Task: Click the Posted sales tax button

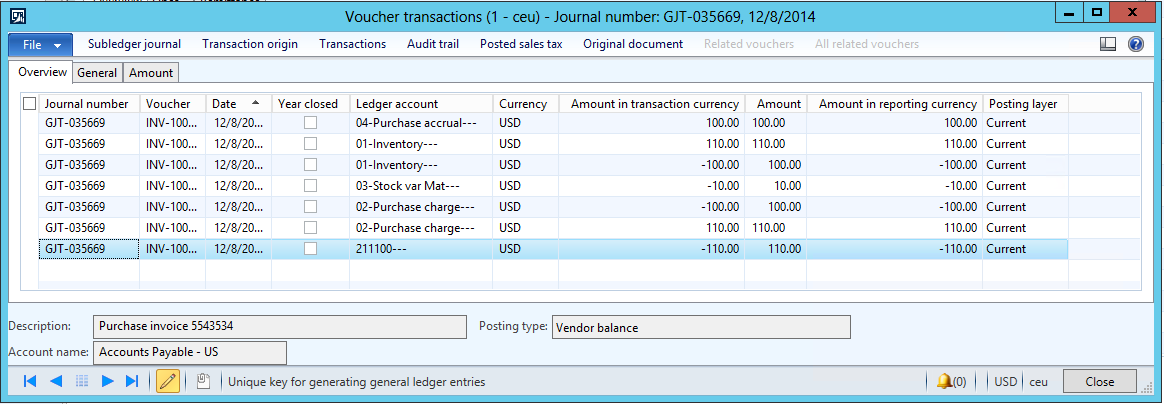Action: [x=520, y=44]
